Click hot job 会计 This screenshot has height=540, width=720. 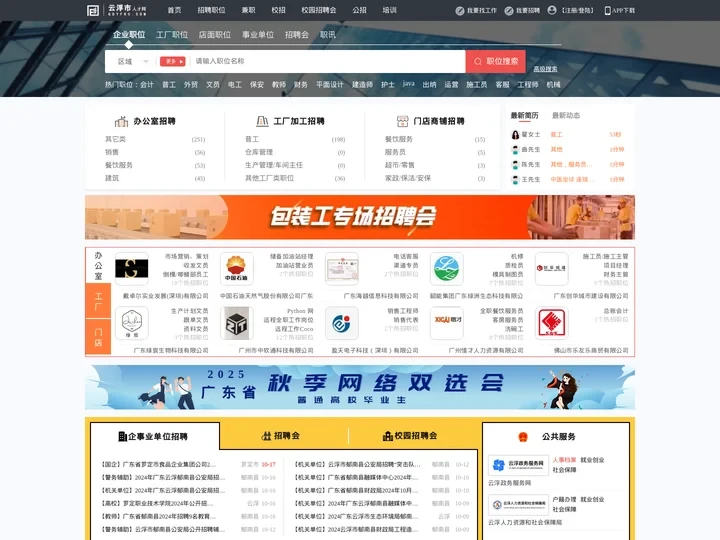[147, 84]
